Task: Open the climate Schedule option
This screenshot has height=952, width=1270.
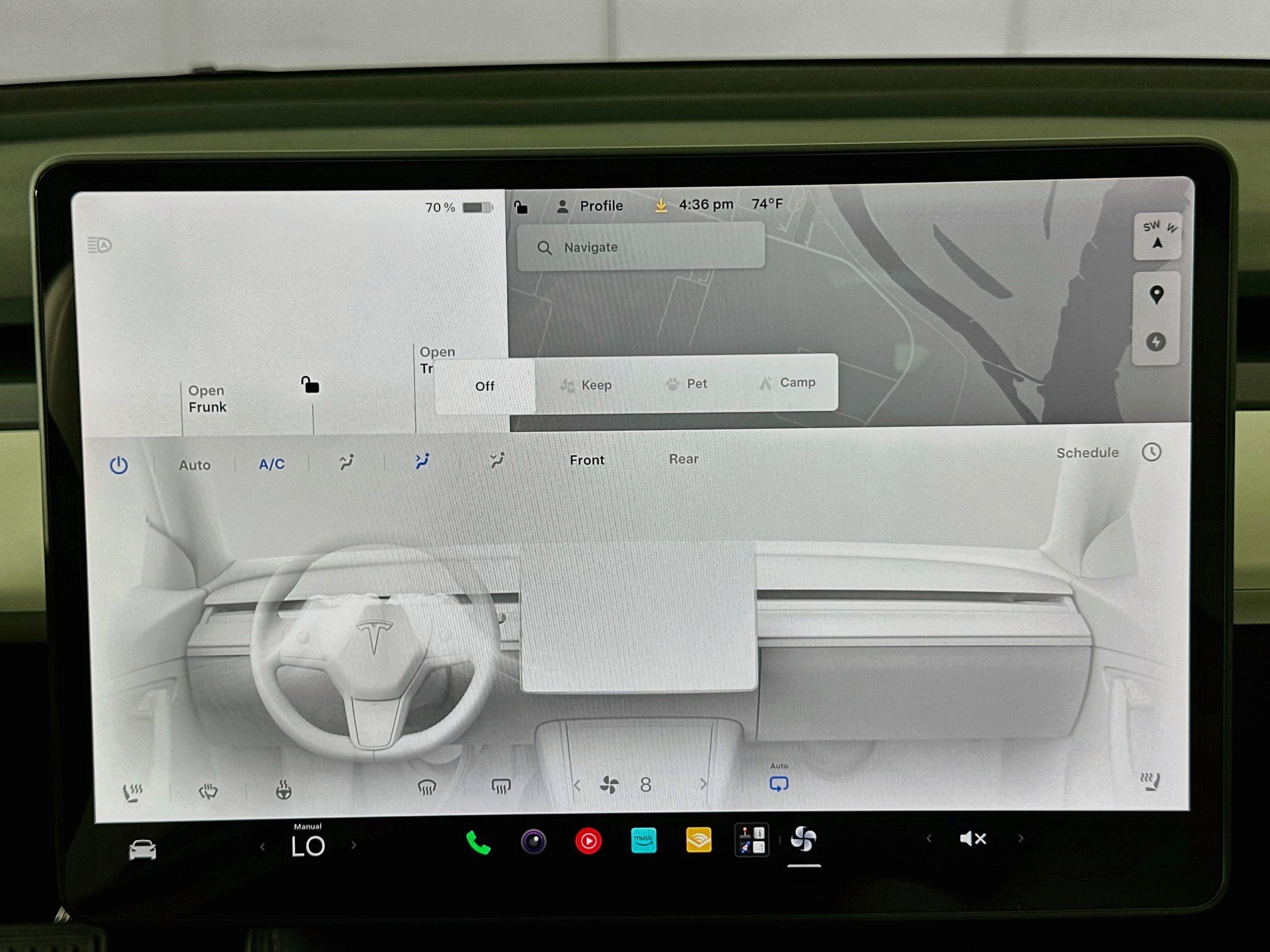Action: coord(1087,453)
